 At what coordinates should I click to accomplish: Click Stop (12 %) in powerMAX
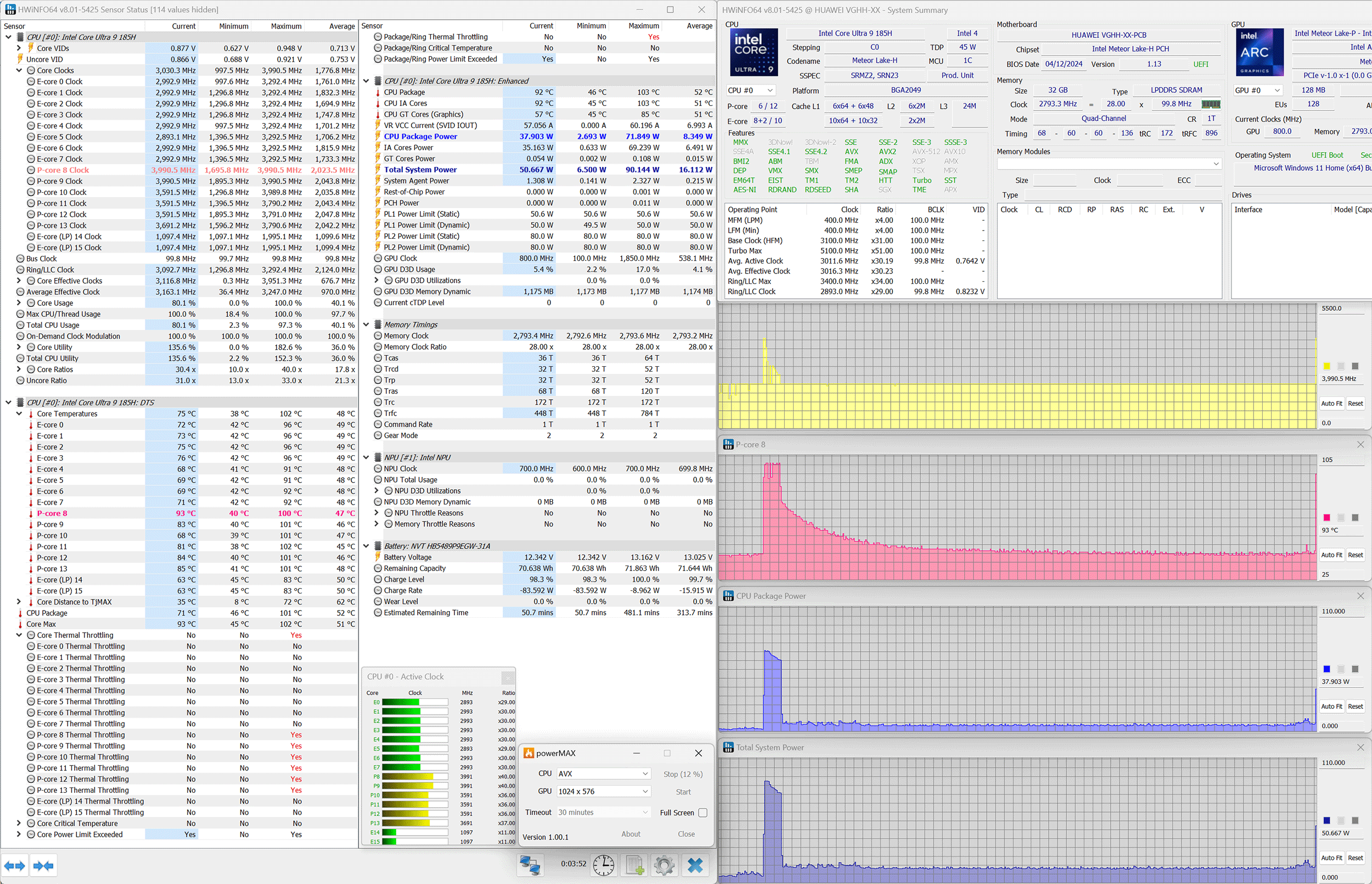coord(683,774)
